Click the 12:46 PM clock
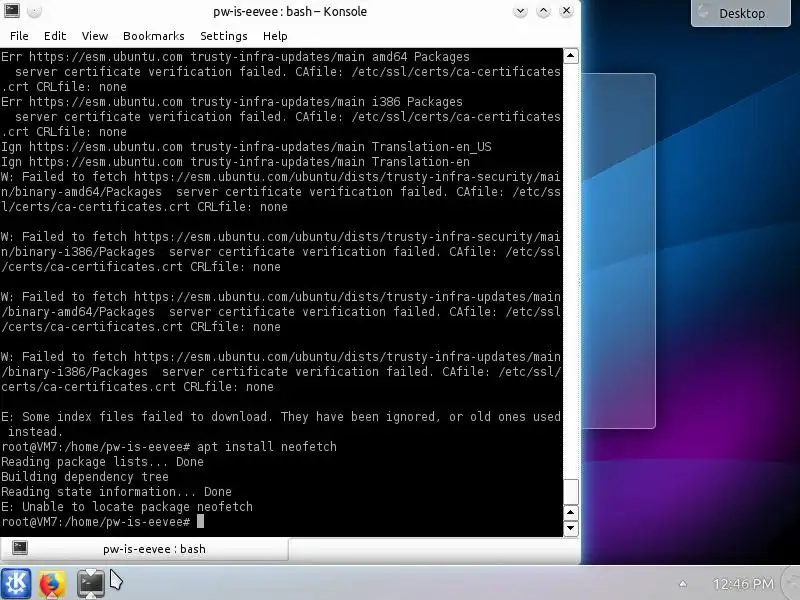This screenshot has width=800, height=600. pyautogui.click(x=743, y=584)
